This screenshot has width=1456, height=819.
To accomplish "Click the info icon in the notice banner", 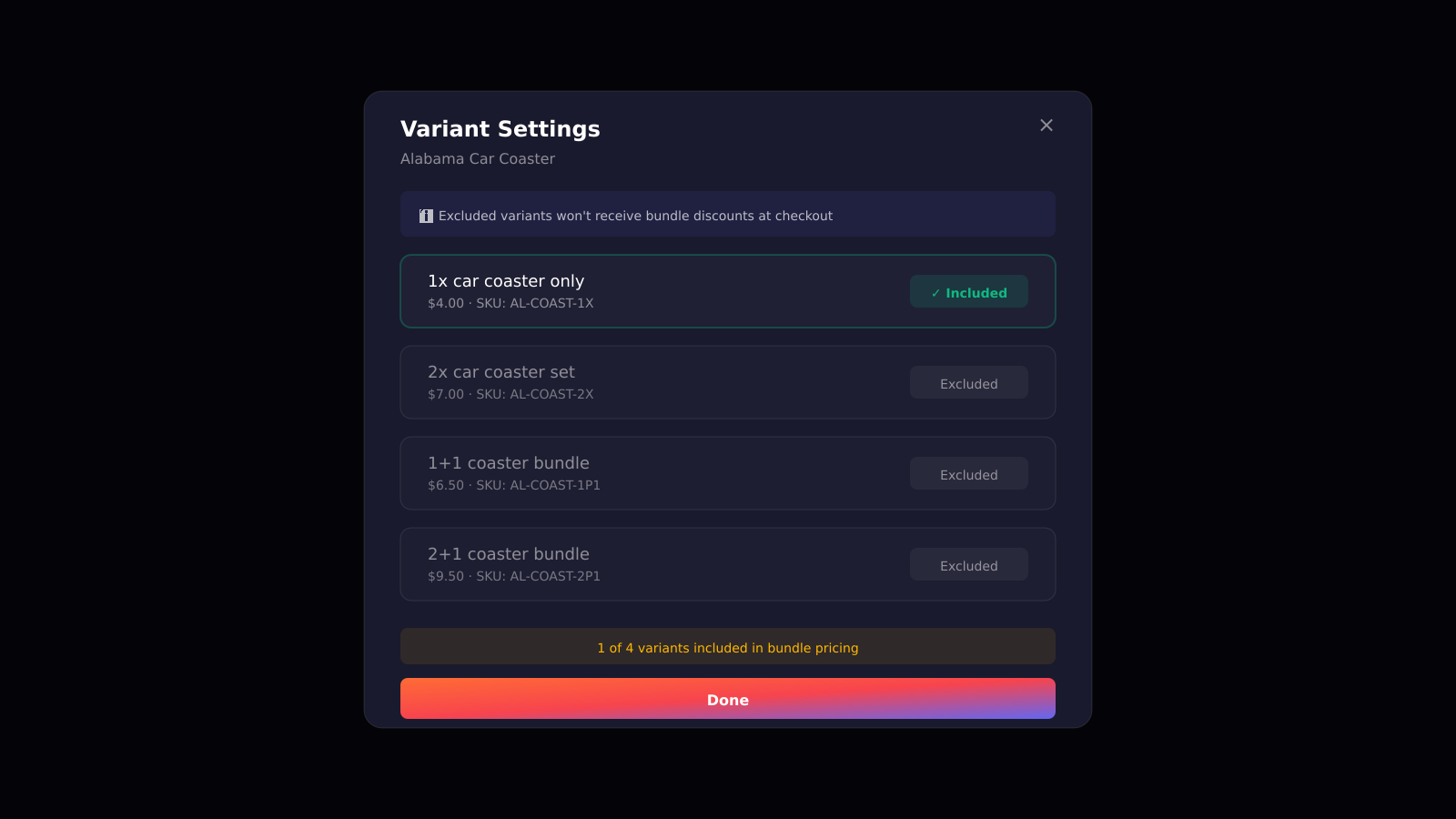I will click(425, 215).
